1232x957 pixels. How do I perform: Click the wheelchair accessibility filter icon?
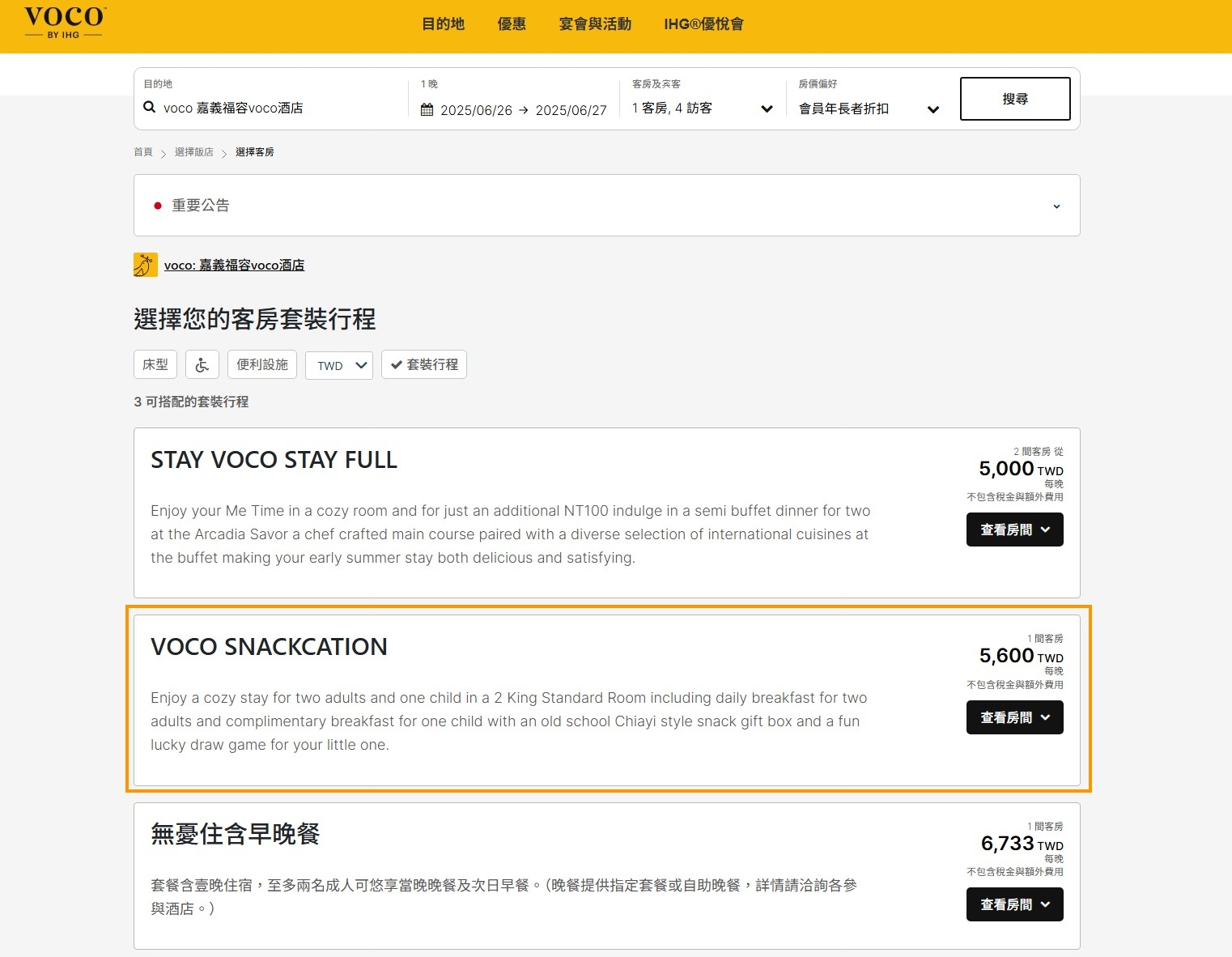pos(202,364)
